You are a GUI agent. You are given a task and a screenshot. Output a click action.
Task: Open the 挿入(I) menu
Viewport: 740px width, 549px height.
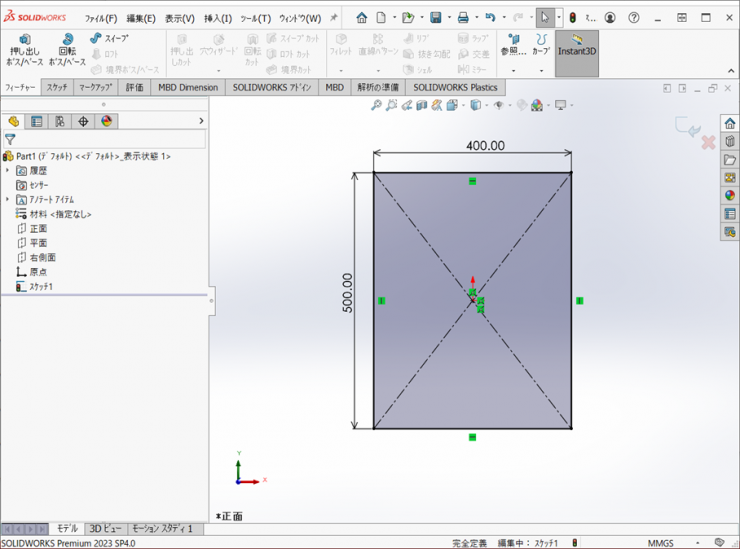tap(218, 18)
